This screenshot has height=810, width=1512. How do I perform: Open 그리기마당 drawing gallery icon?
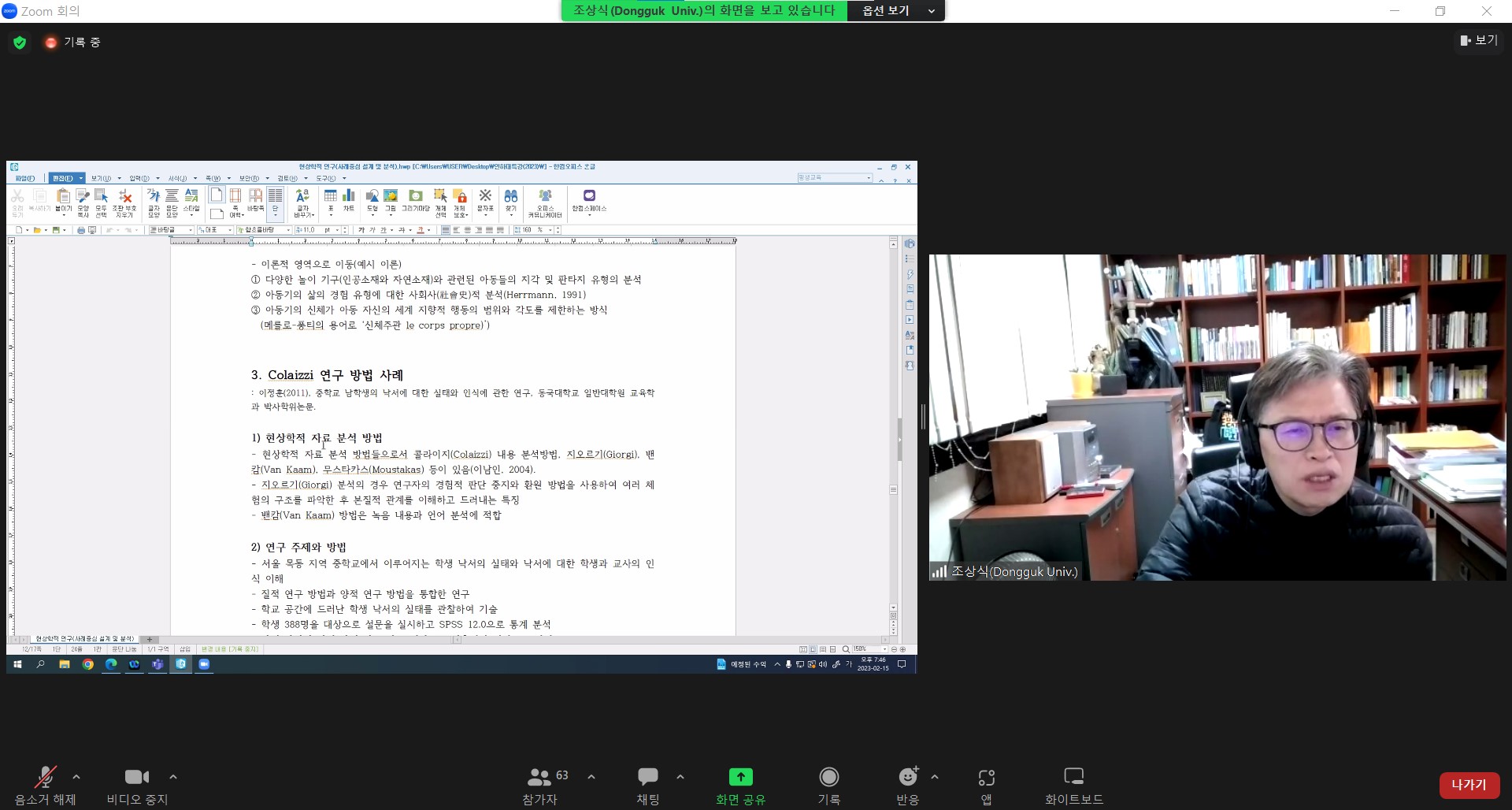416,200
